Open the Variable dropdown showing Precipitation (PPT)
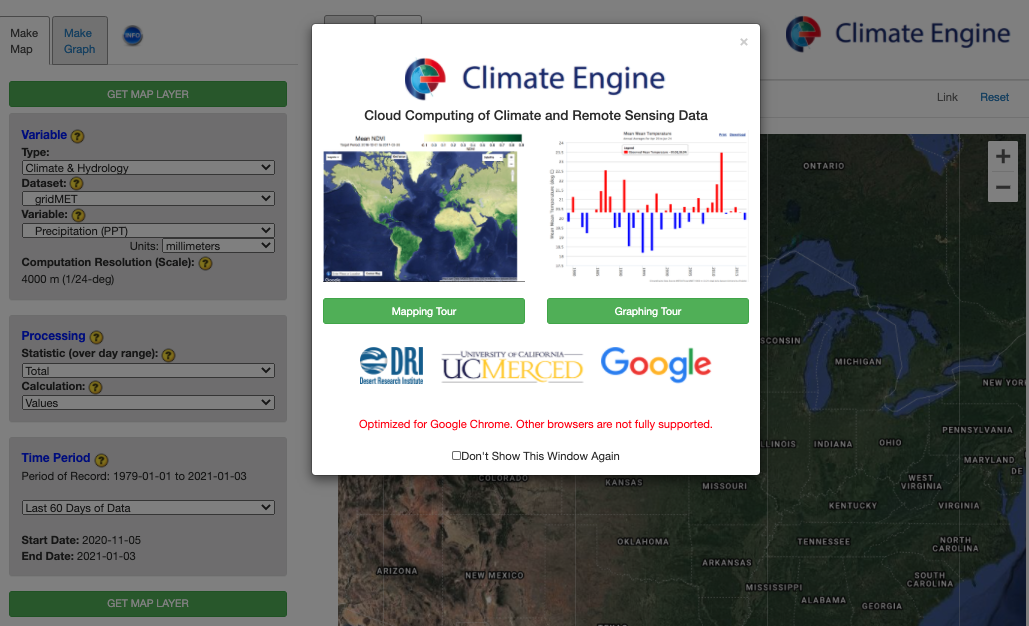 click(148, 230)
